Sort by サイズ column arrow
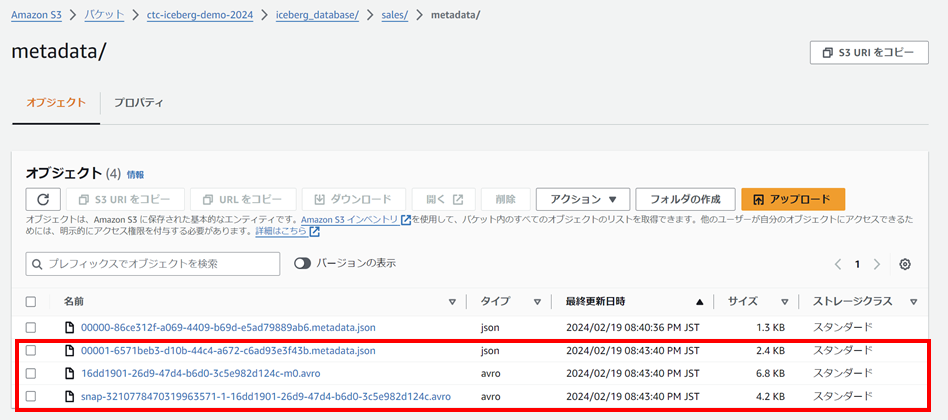Viewport: 948px width, 420px height. click(784, 302)
